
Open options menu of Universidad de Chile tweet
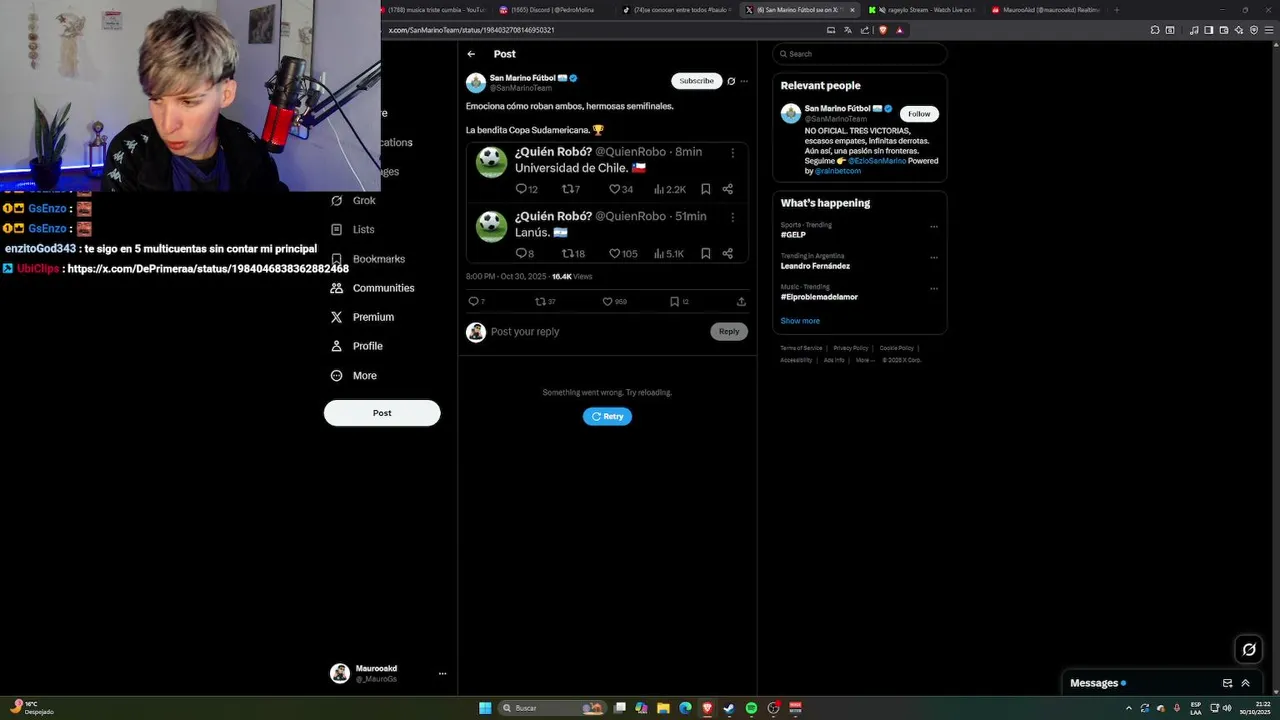(x=732, y=153)
